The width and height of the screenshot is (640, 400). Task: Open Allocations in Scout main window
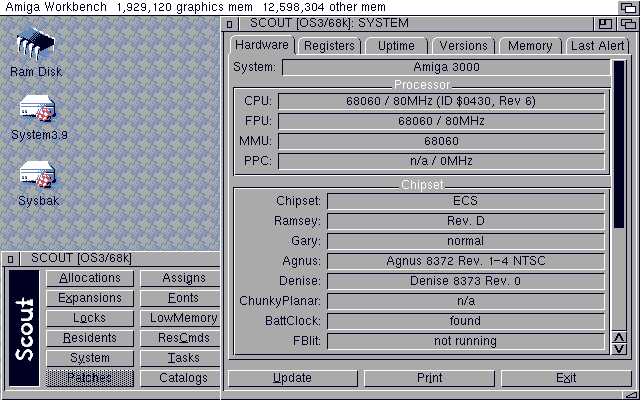[x=90, y=278]
